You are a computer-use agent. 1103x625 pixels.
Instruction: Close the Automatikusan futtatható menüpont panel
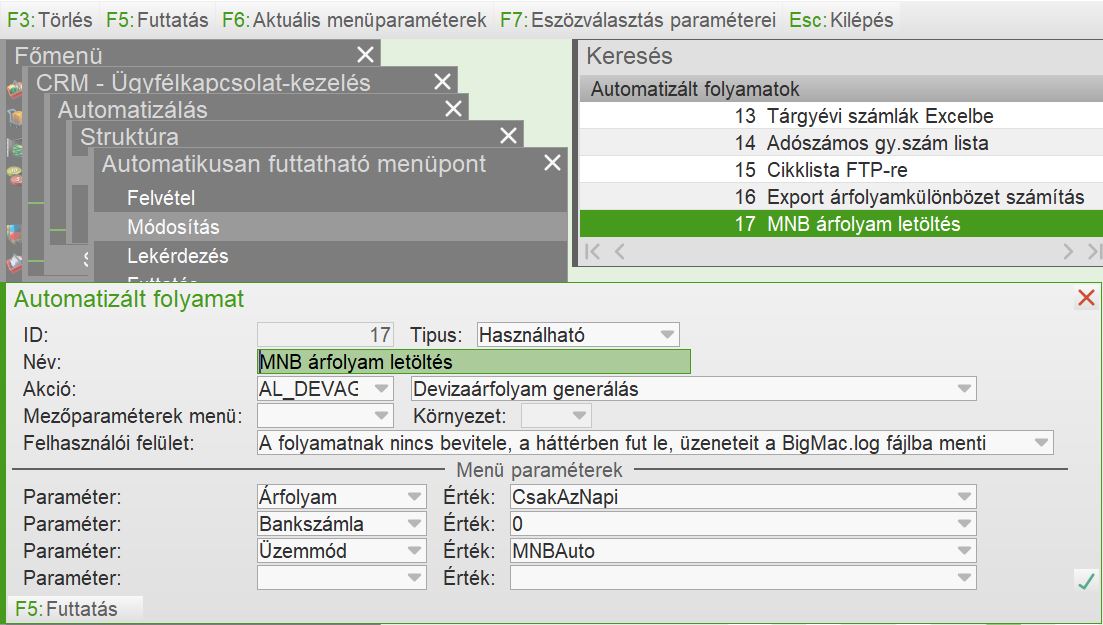[x=553, y=163]
